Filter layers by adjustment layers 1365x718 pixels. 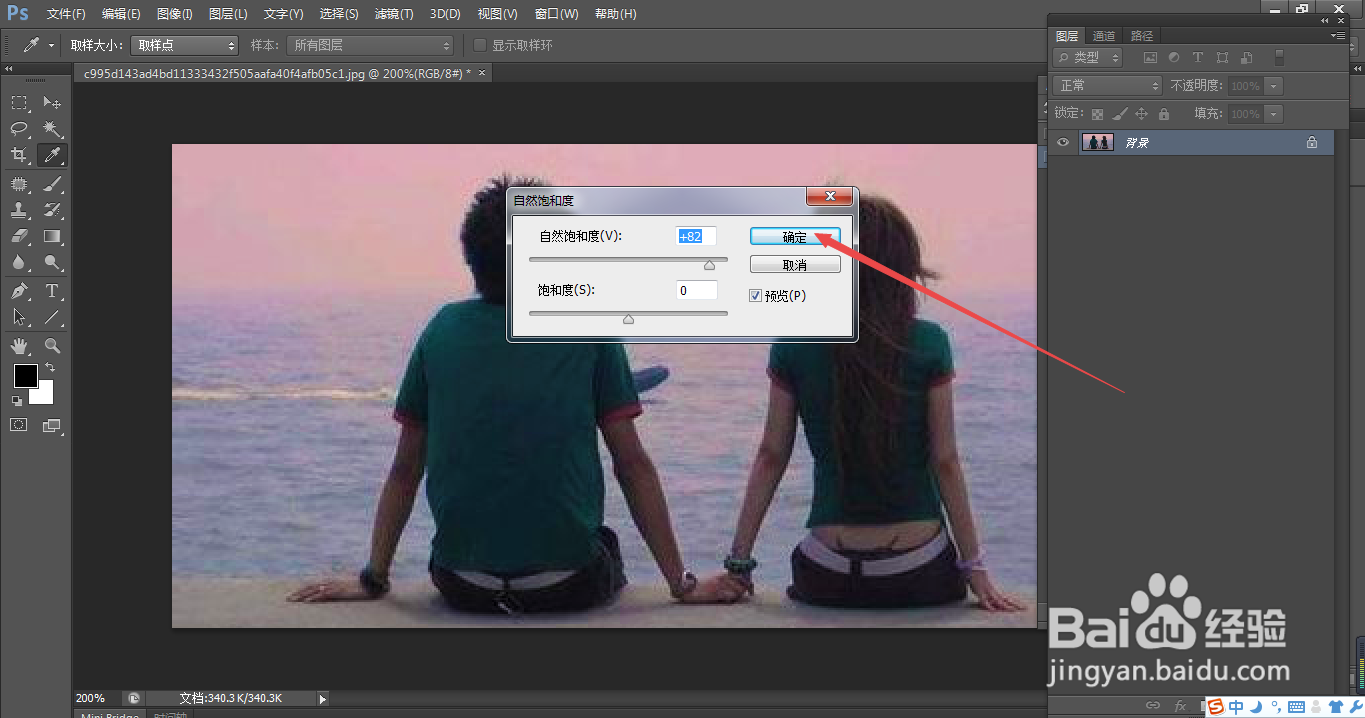[x=1174, y=58]
